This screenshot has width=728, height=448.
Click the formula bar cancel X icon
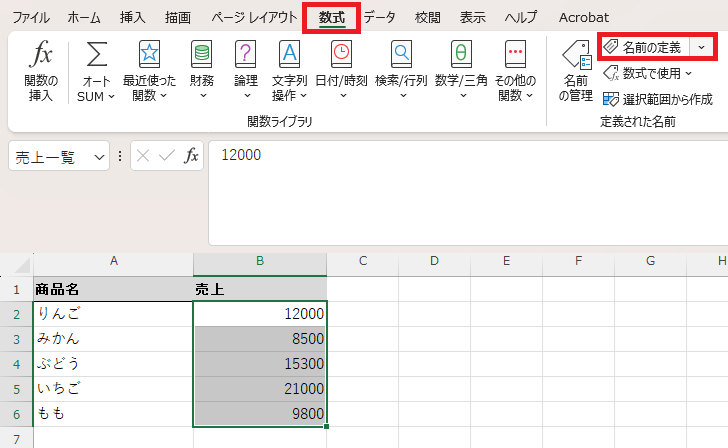coord(143,156)
